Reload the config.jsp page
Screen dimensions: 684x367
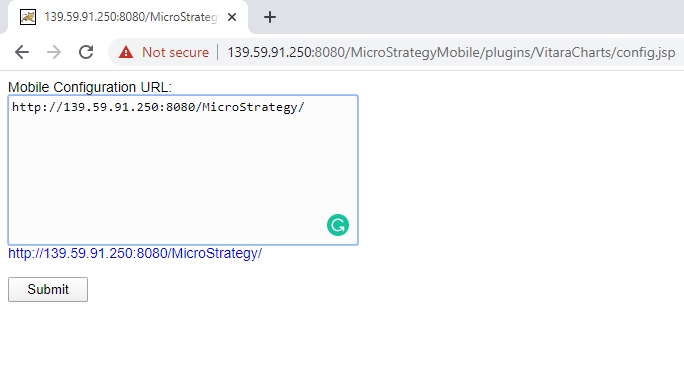[x=86, y=52]
